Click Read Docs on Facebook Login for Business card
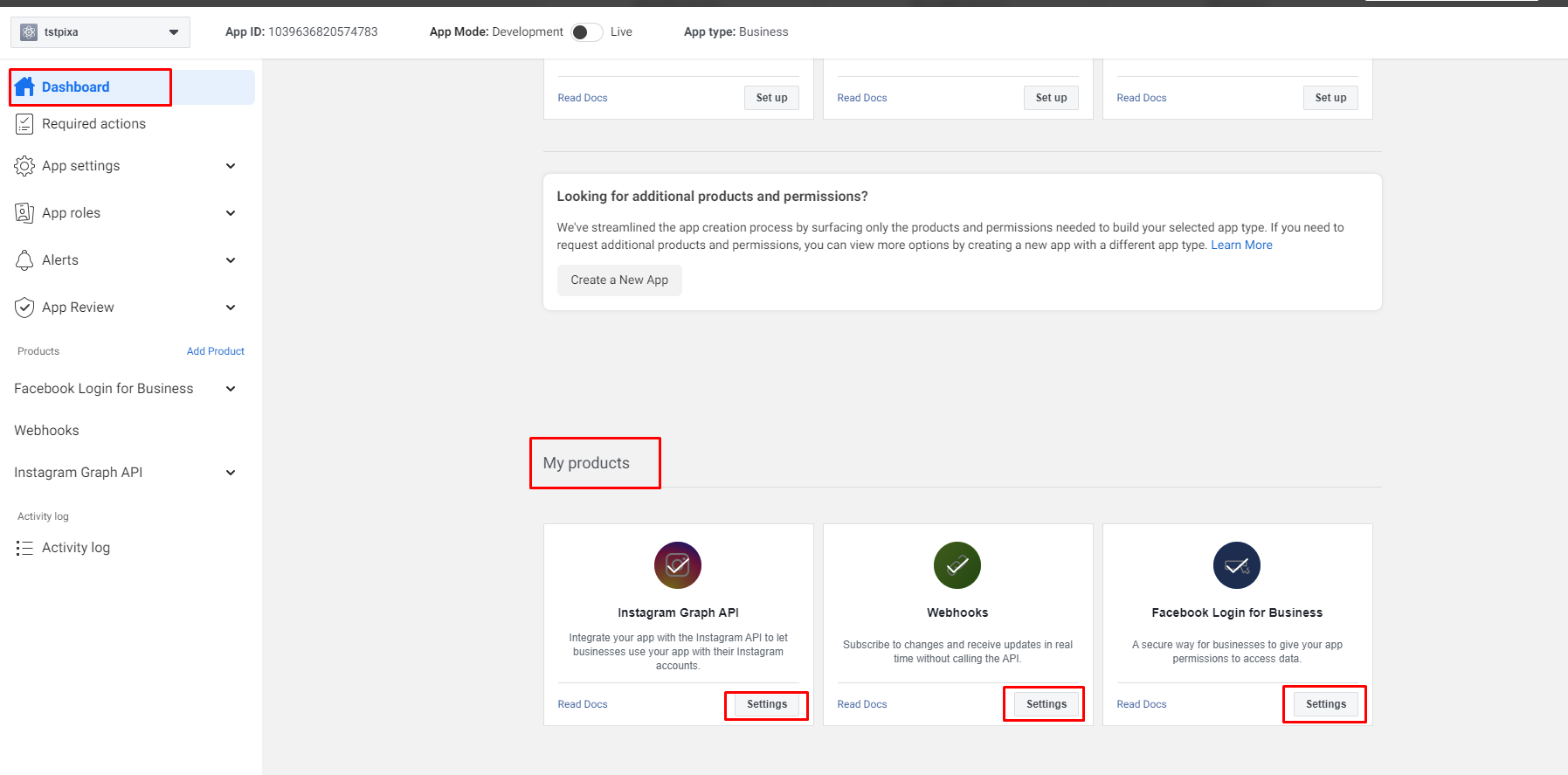Viewport: 1568px width, 775px height. (x=1142, y=704)
